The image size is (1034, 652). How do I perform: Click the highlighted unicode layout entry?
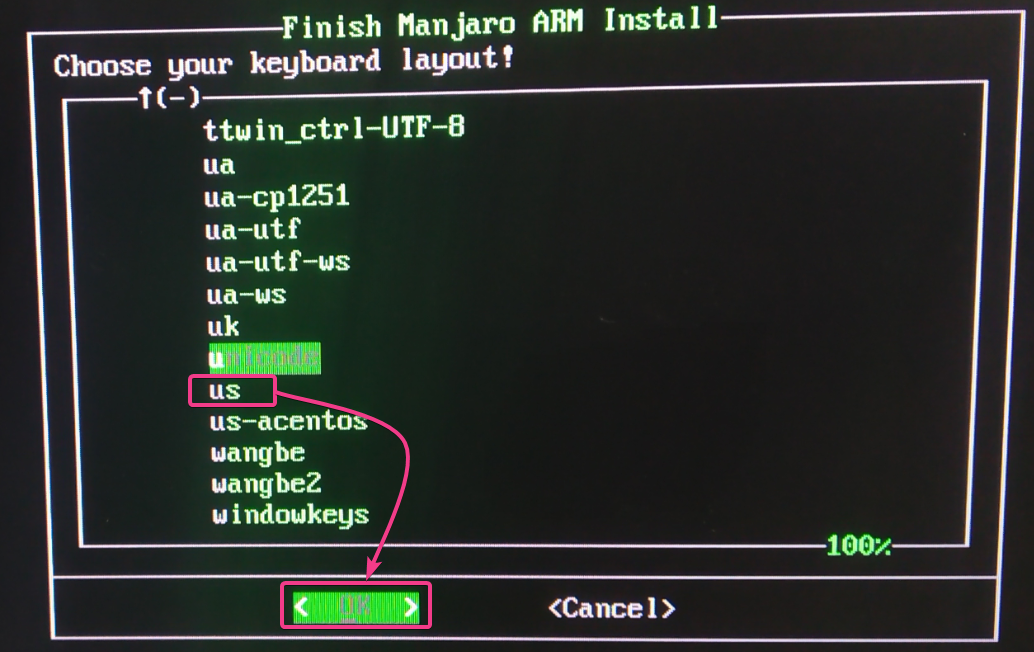[264, 358]
